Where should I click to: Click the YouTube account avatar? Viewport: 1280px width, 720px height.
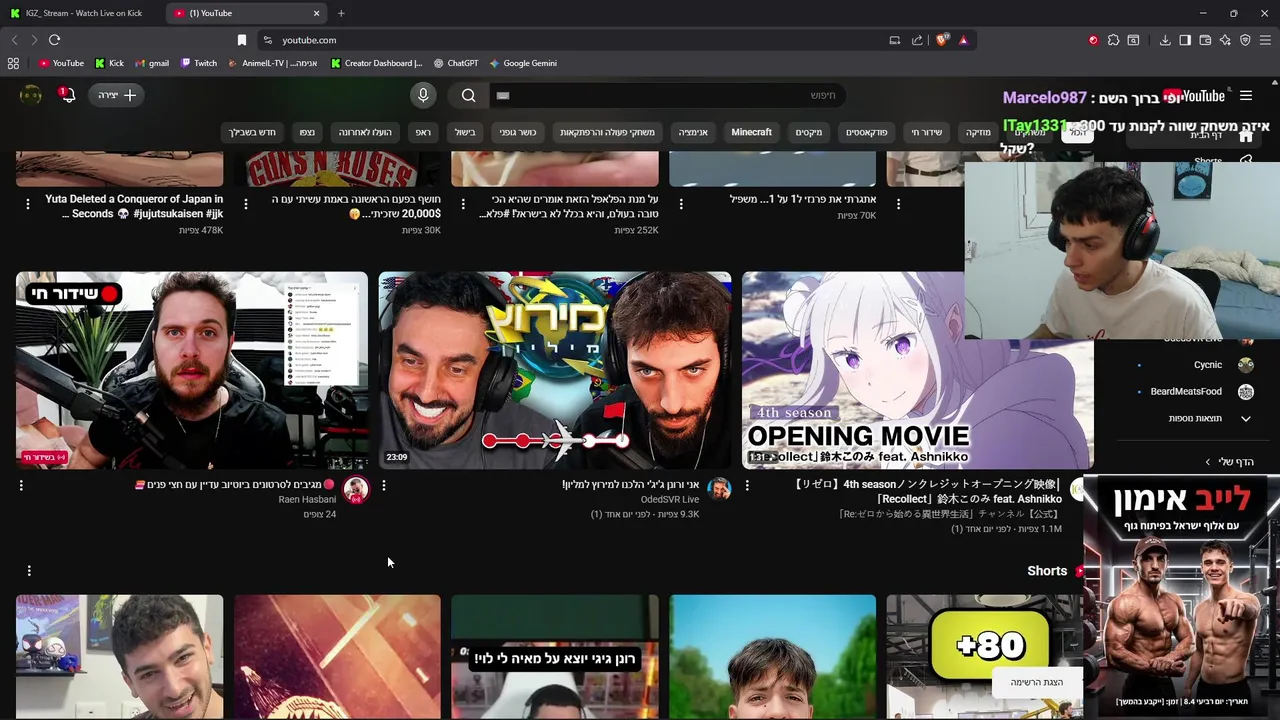[31, 95]
